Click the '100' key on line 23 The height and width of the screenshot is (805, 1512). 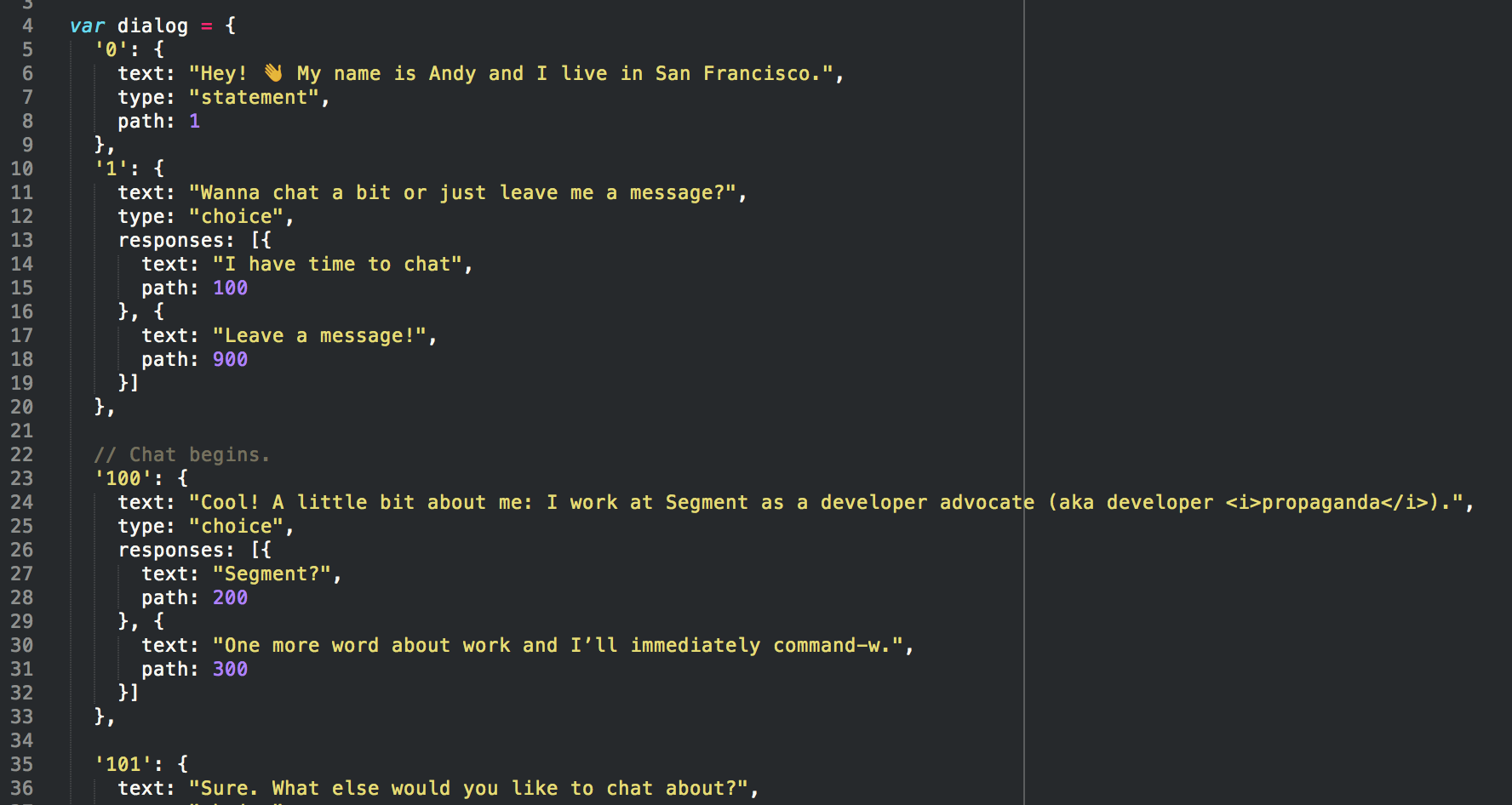[123, 478]
